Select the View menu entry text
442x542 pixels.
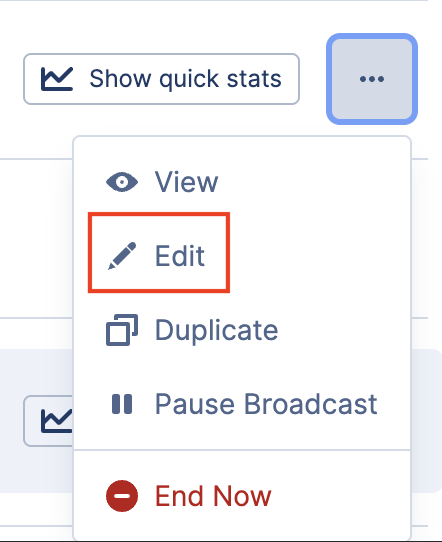[186, 182]
